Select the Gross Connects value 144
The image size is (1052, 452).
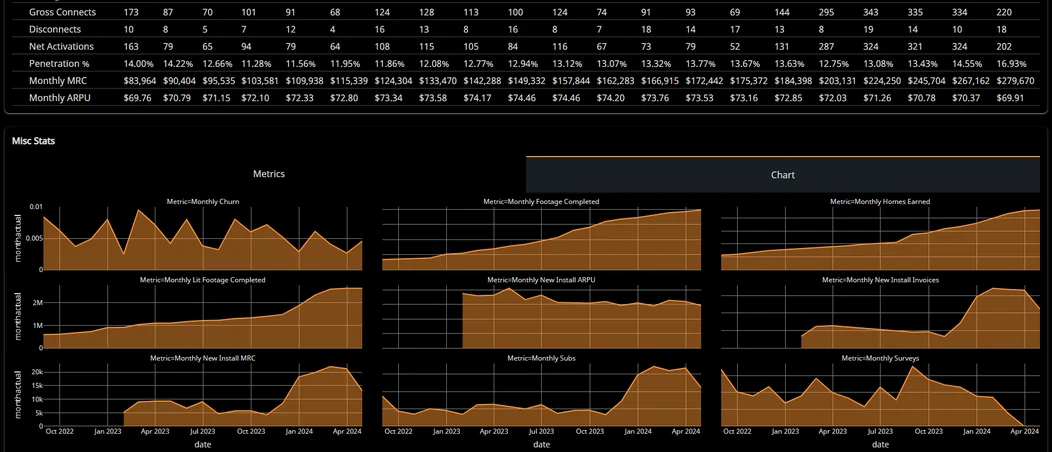pyautogui.click(x=782, y=12)
